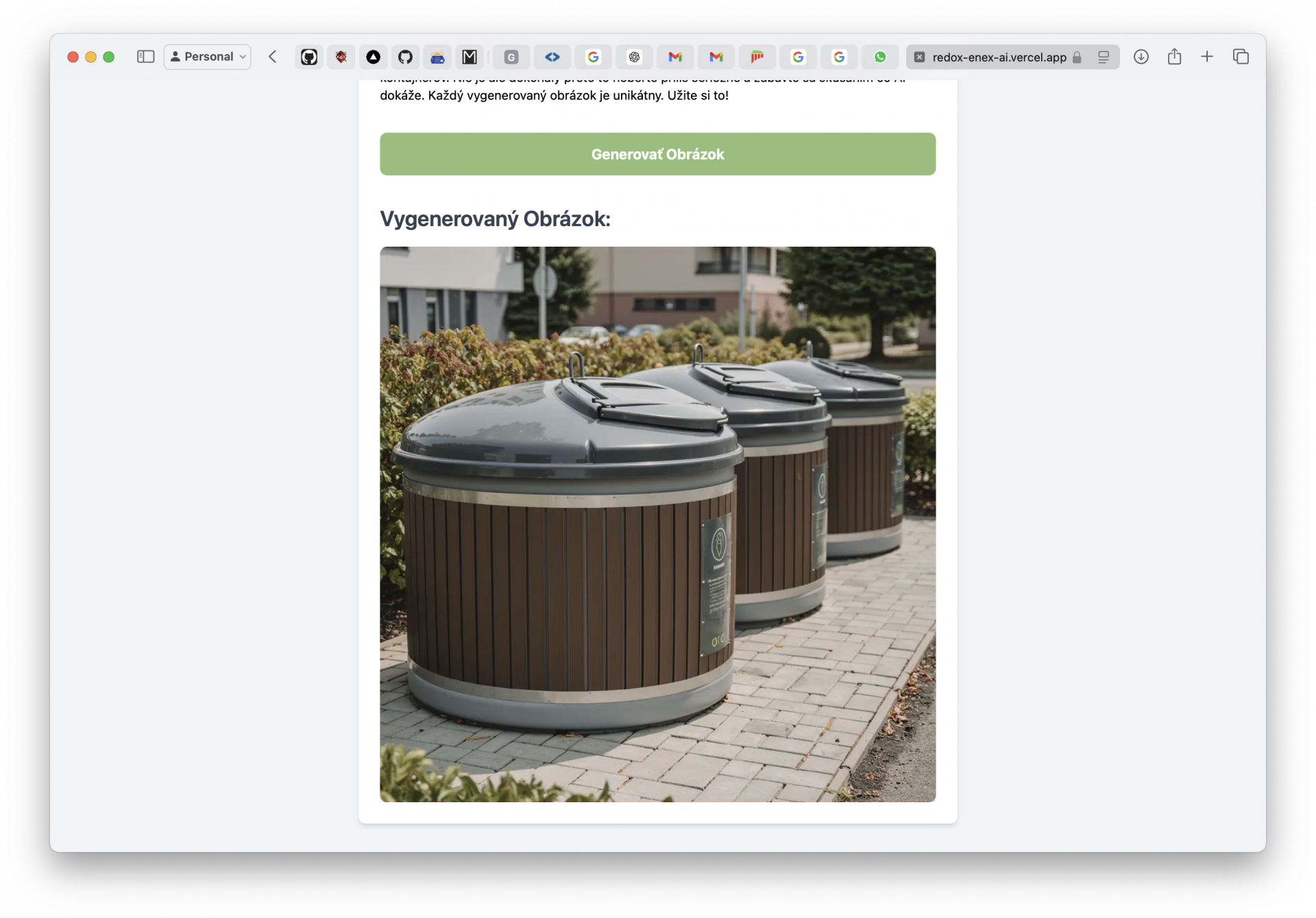The image size is (1316, 918).
Task: Show the tab overview
Action: click(x=1241, y=57)
